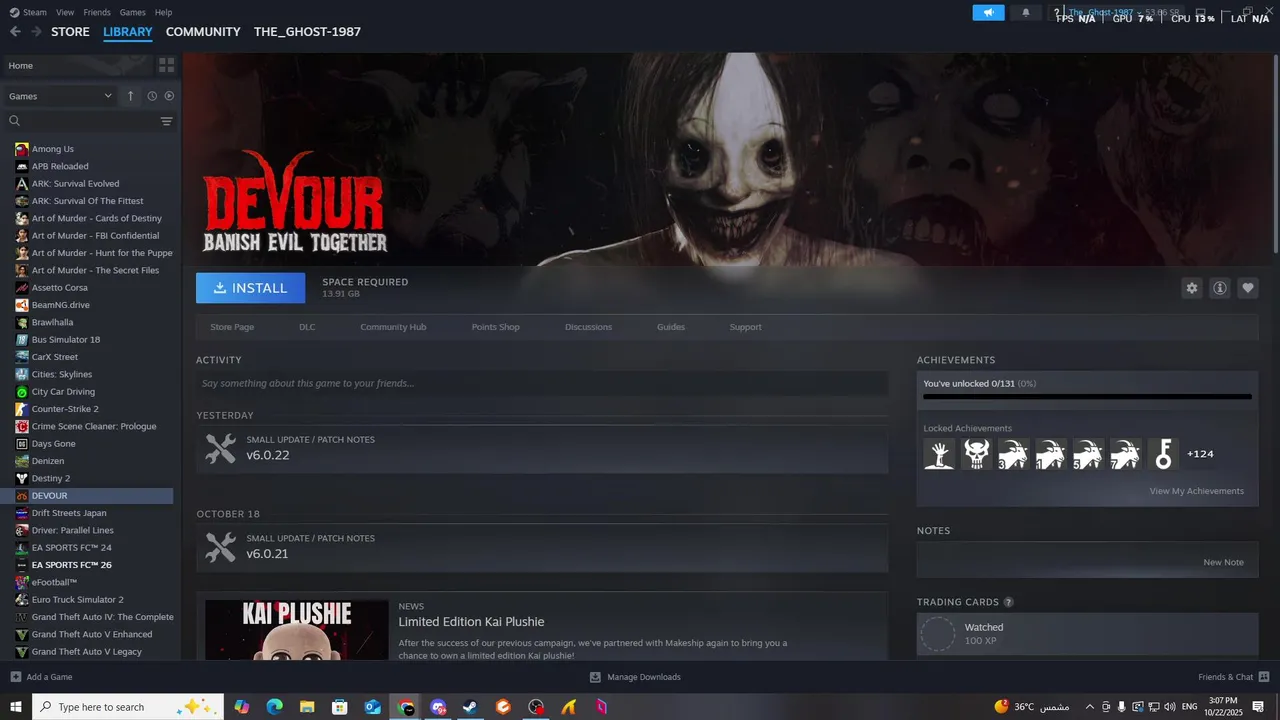This screenshot has width=1280, height=720.
Task: Click New Note
Action: pyautogui.click(x=1223, y=562)
